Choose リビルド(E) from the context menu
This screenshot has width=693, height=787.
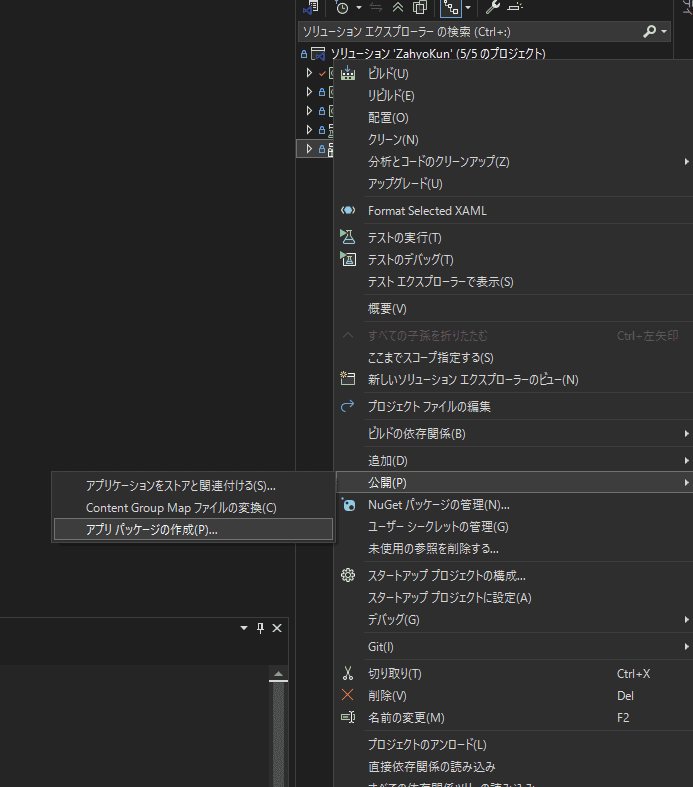pos(514,95)
